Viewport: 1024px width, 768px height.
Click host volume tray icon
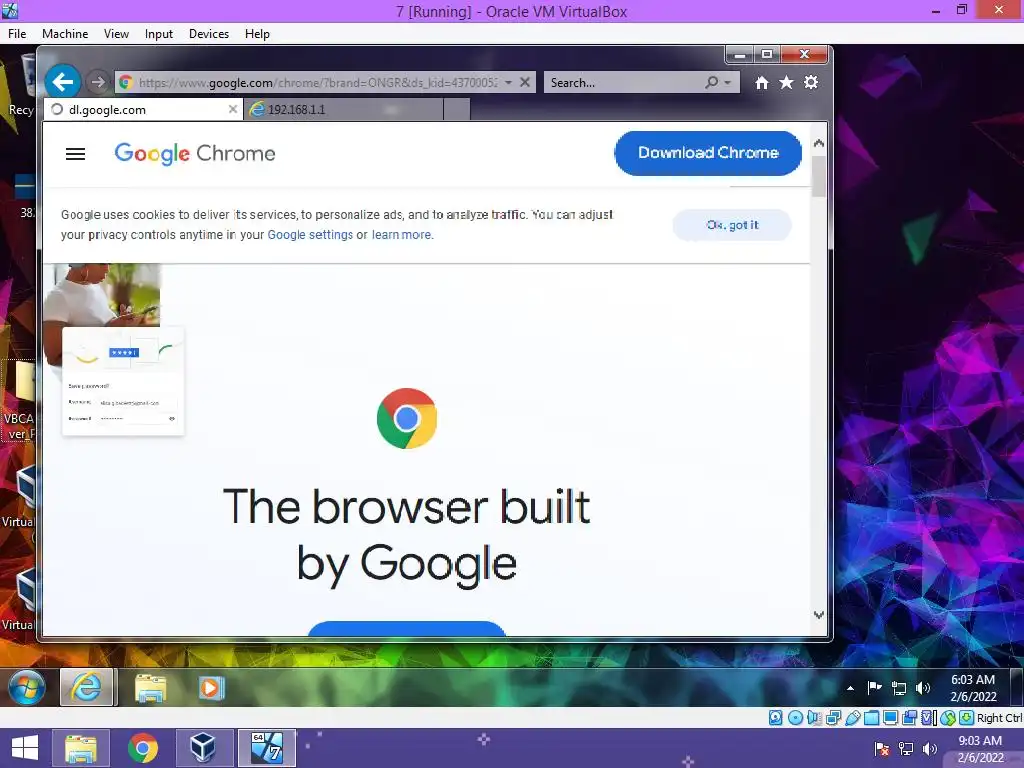tap(929, 749)
